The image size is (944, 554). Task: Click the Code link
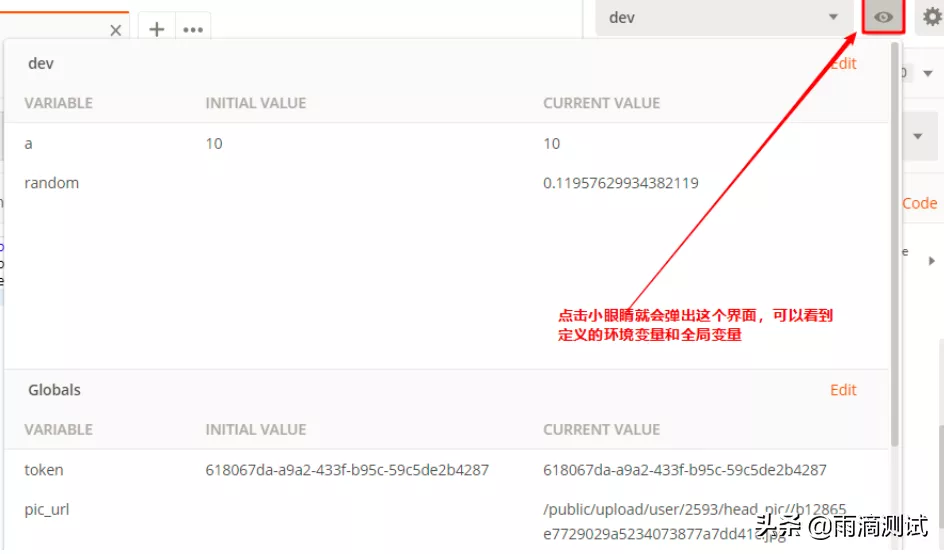pyautogui.click(x=919, y=204)
